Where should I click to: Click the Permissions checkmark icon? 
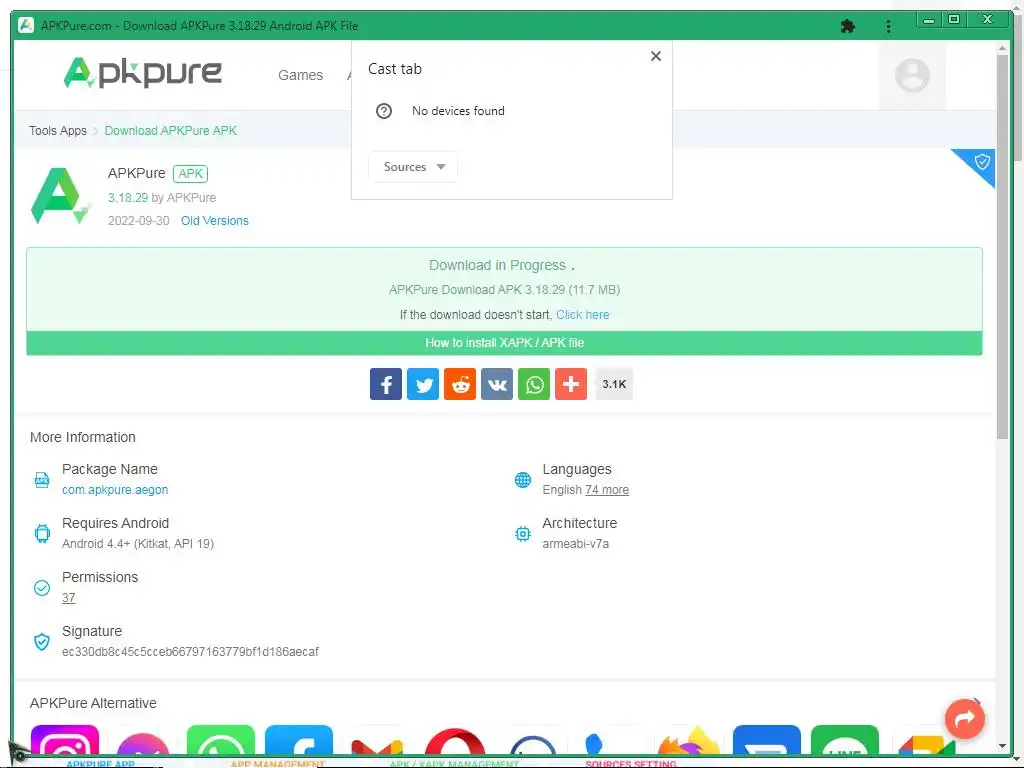click(42, 588)
